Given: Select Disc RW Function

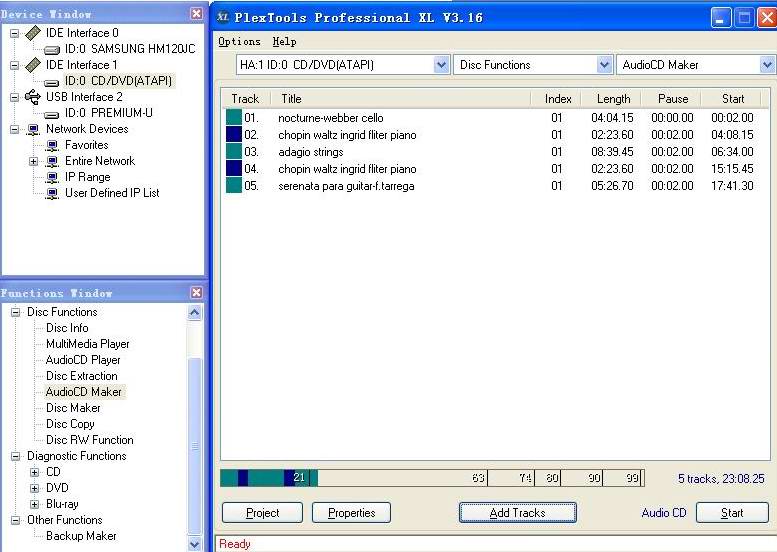Looking at the screenshot, I should 89,440.
